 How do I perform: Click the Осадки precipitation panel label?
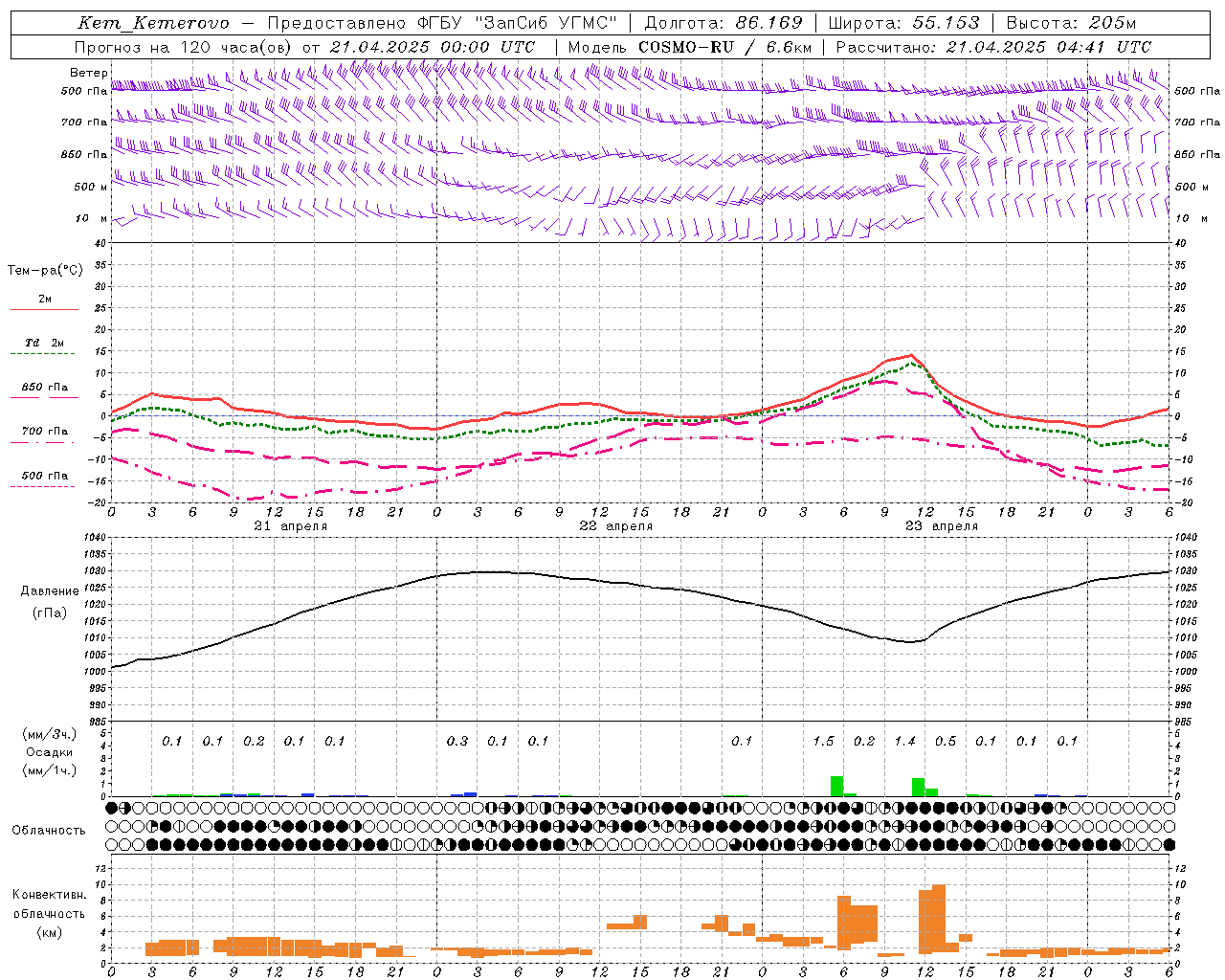[x=48, y=752]
